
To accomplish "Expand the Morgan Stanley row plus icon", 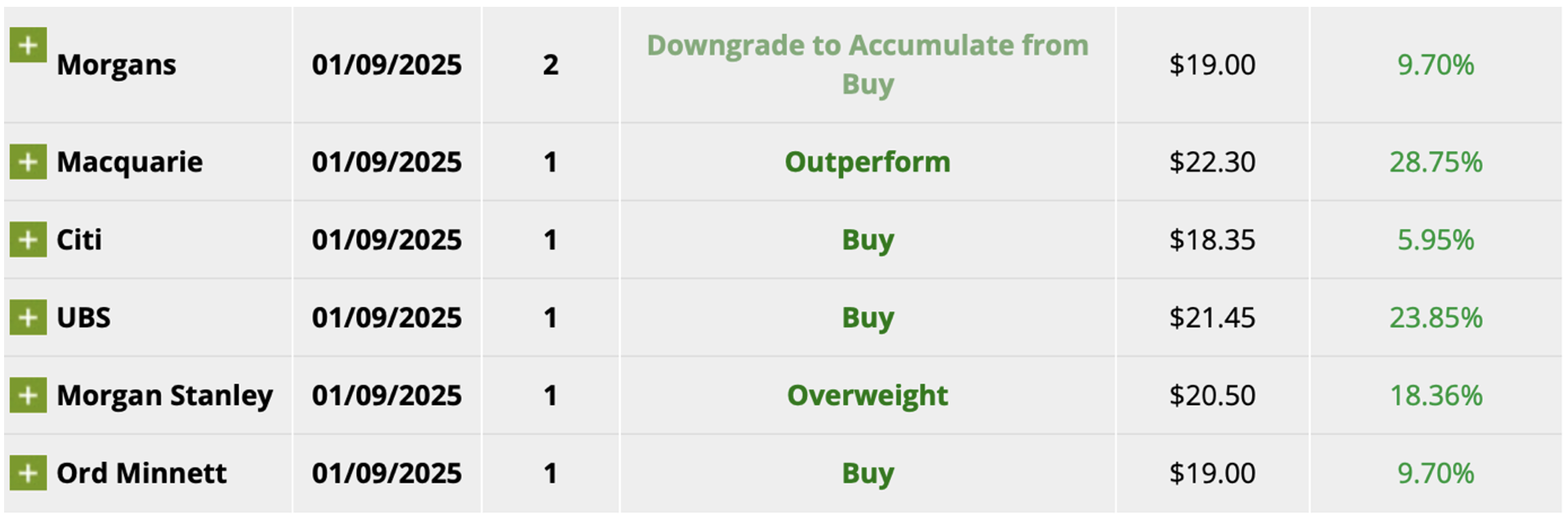I will click(28, 396).
